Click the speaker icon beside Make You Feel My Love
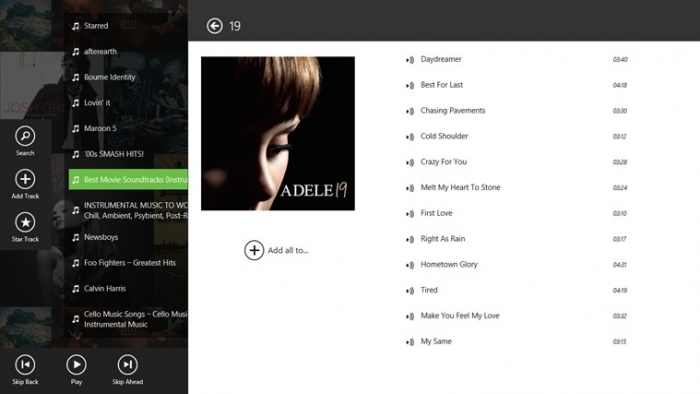This screenshot has width=700, height=394. pos(410,316)
